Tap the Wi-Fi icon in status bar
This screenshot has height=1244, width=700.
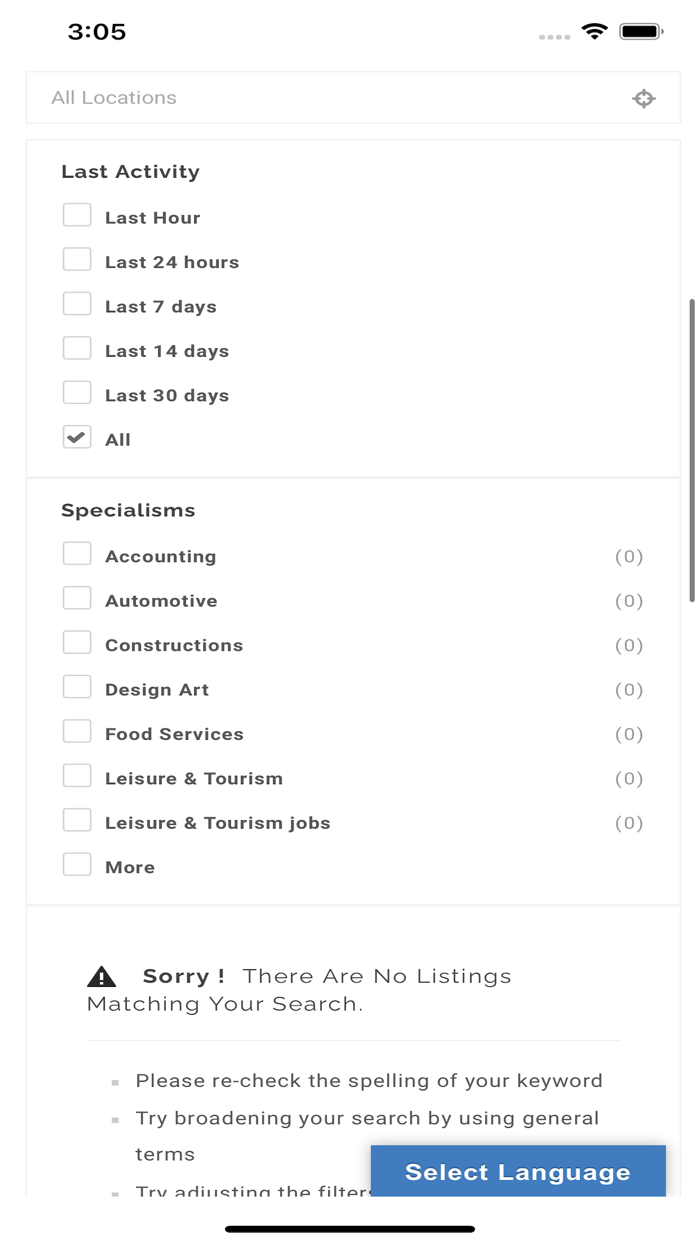pos(595,31)
